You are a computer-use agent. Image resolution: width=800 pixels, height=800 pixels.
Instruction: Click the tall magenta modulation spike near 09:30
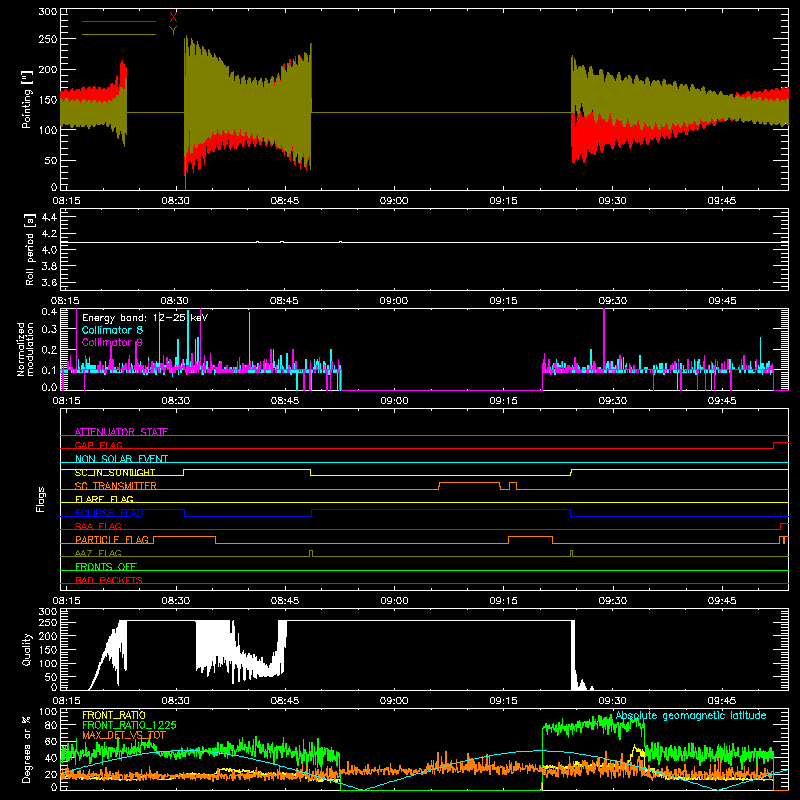tap(604, 338)
